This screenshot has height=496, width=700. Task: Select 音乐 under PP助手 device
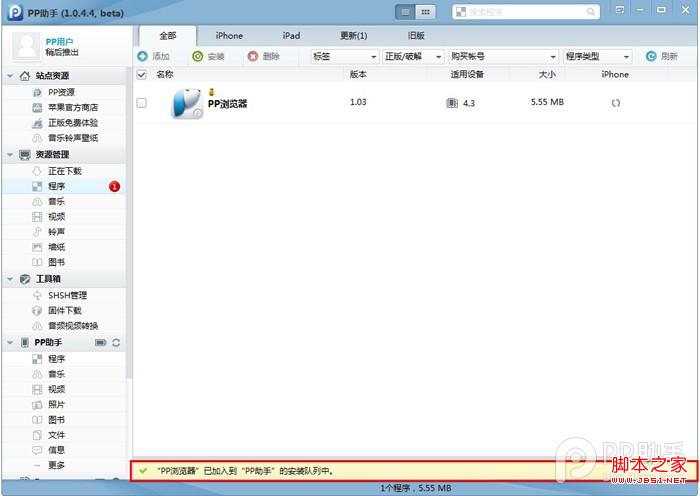(64, 374)
